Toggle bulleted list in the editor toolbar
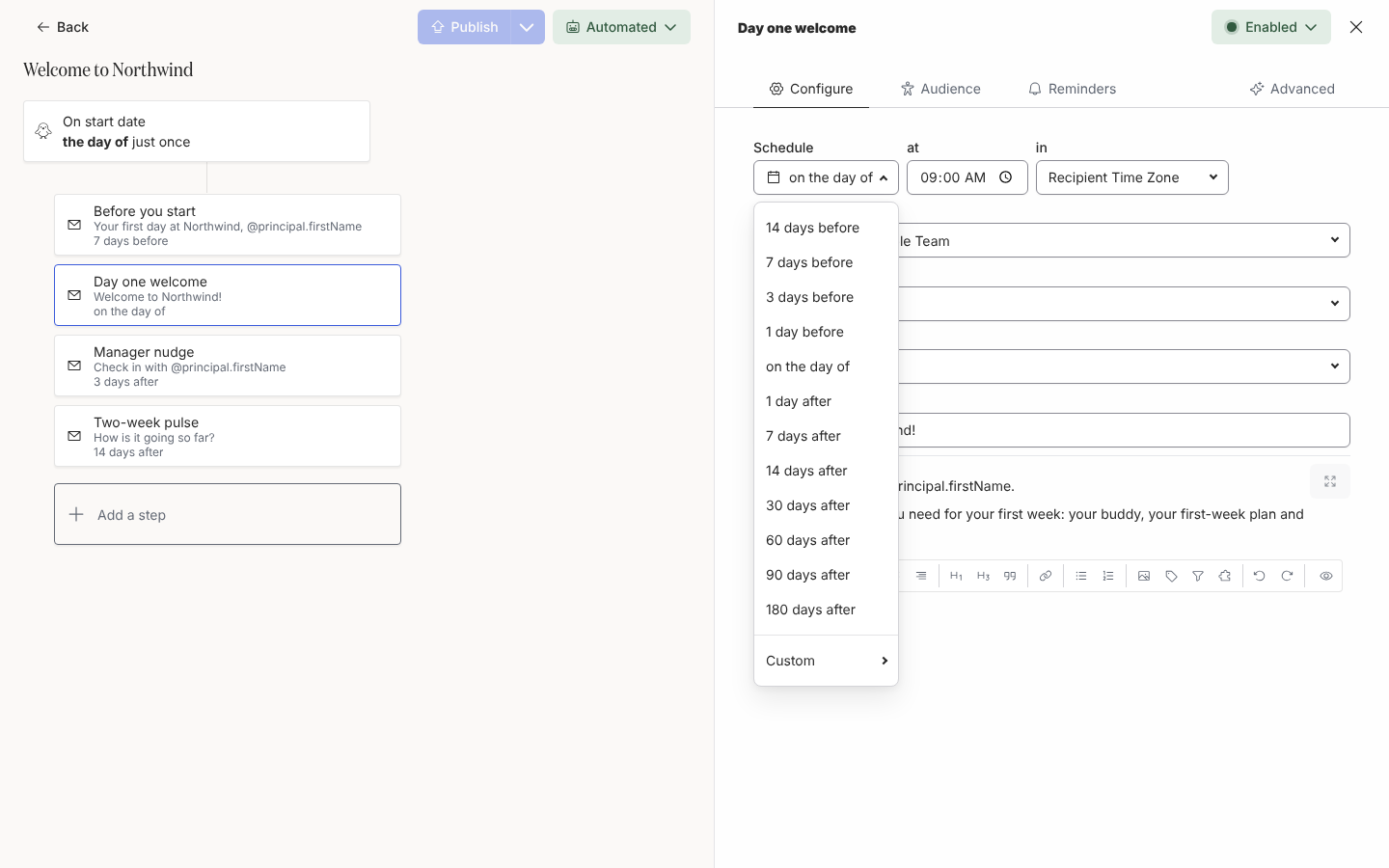1389x868 pixels. [1081, 576]
